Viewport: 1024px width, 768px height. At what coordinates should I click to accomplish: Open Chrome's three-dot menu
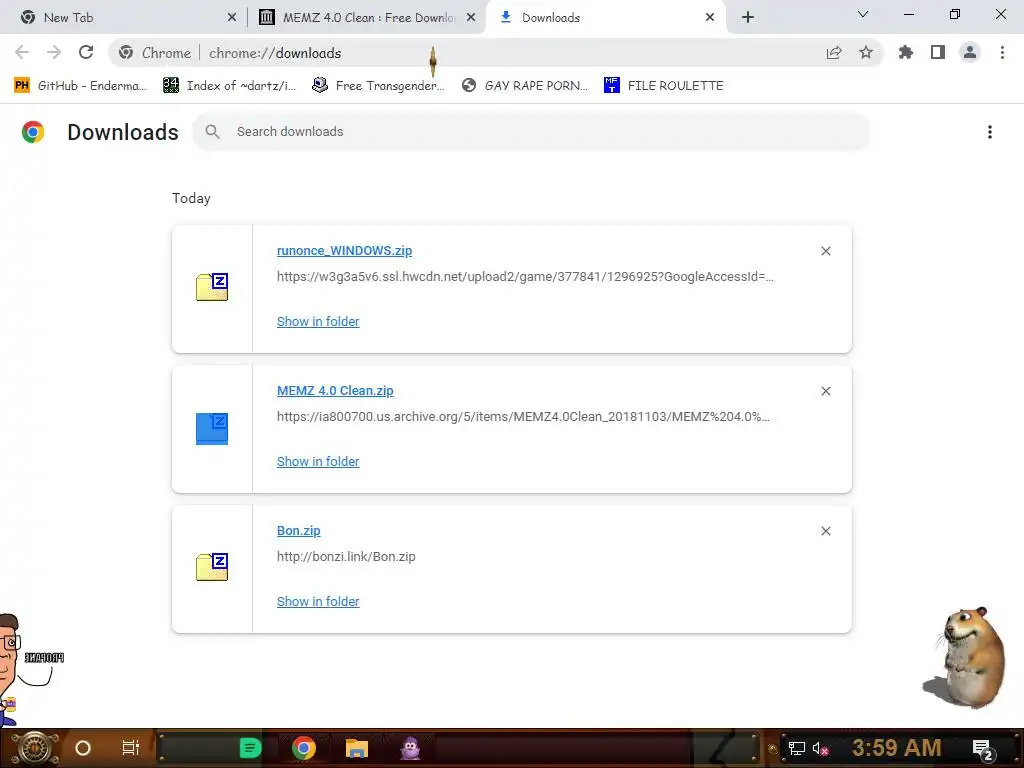[x=1002, y=52]
